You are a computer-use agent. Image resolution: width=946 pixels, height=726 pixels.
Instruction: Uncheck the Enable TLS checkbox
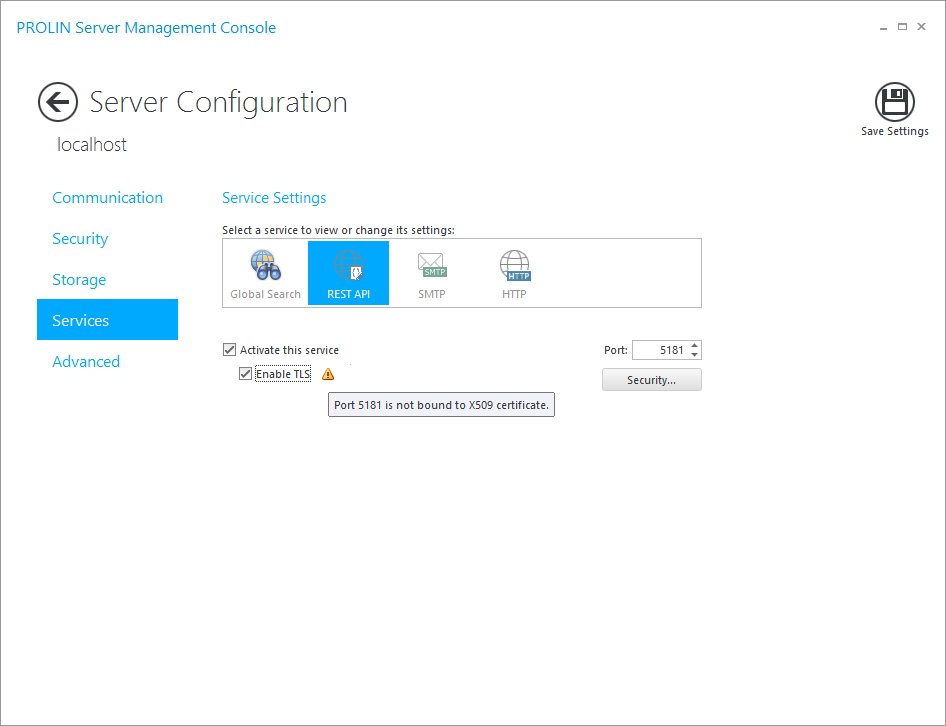[x=246, y=374]
